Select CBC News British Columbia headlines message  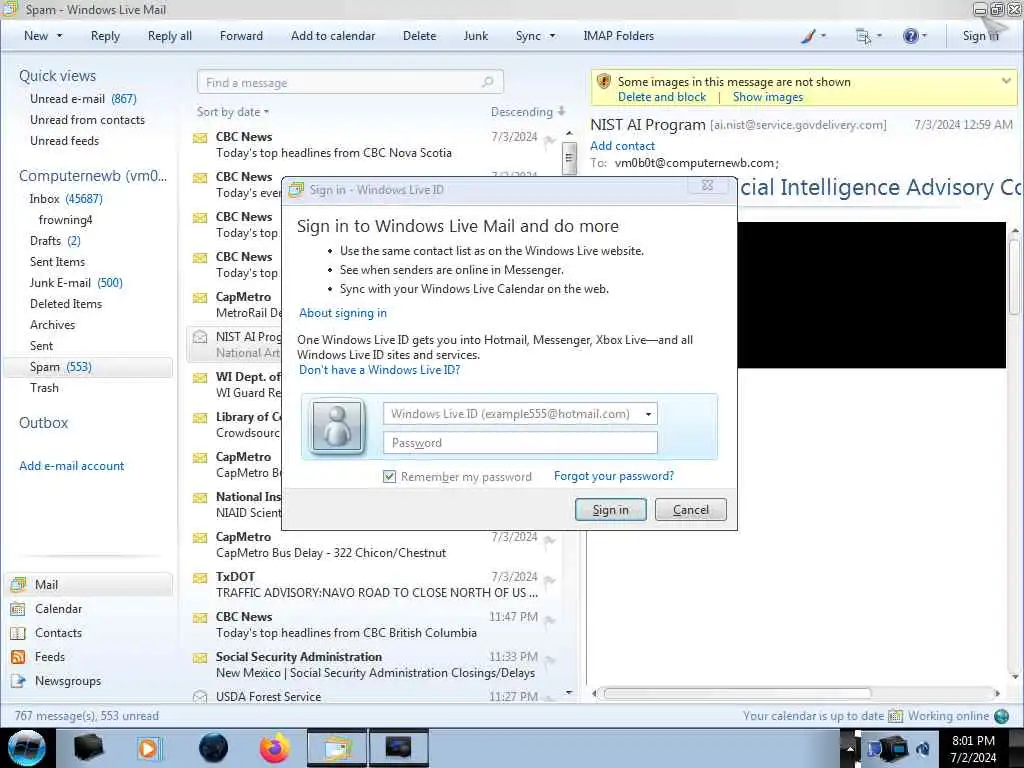tap(373, 625)
